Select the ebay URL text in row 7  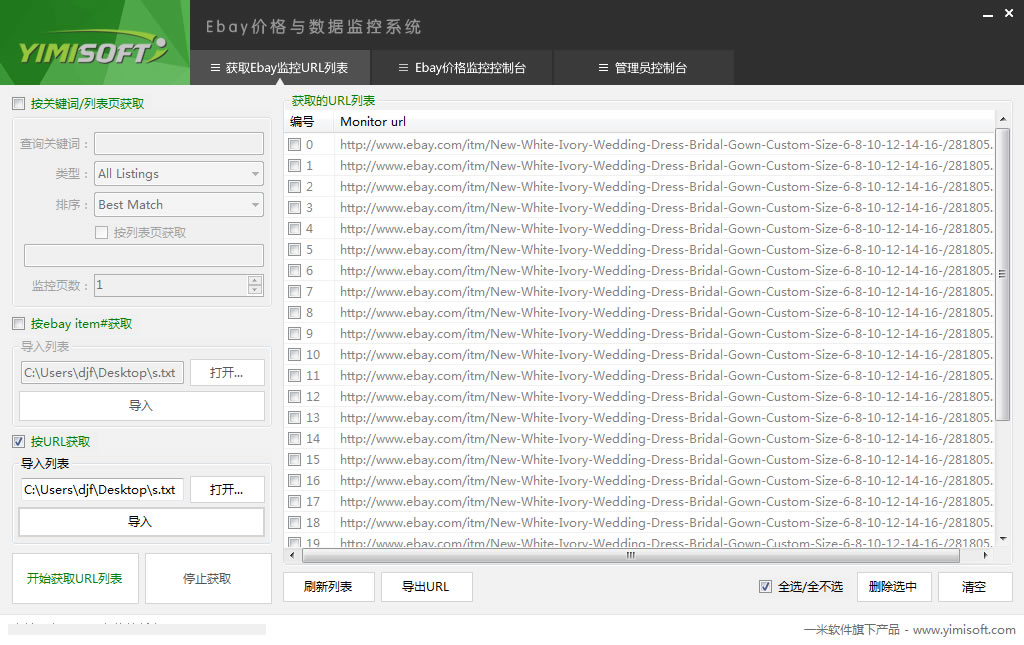click(666, 292)
